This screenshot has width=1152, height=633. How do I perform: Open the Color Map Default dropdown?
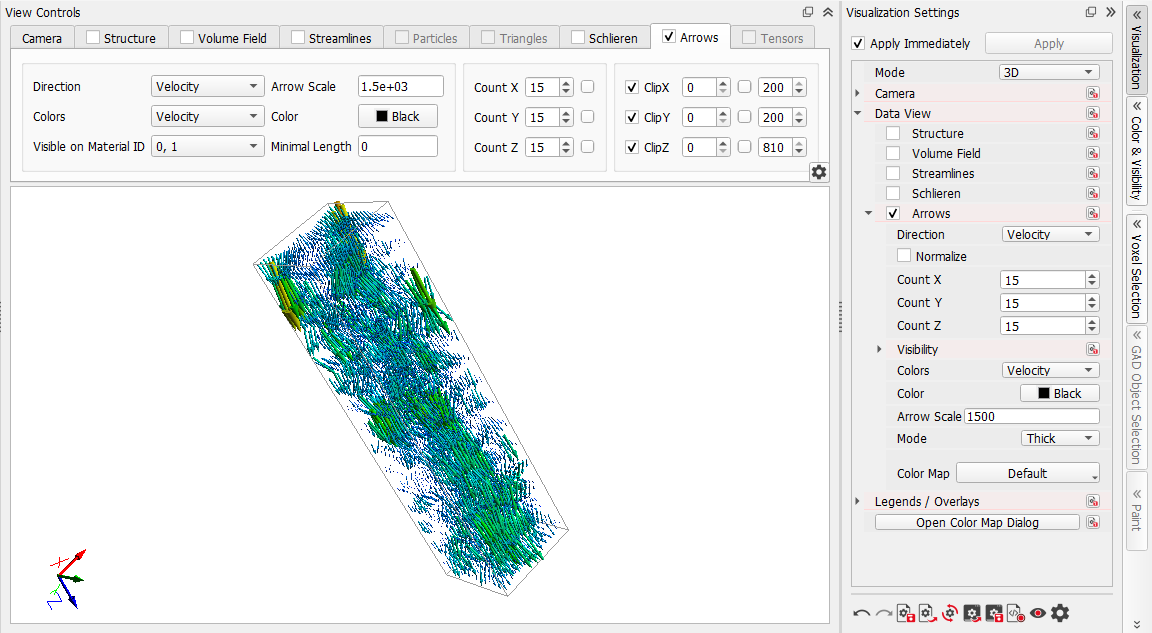pos(1028,473)
